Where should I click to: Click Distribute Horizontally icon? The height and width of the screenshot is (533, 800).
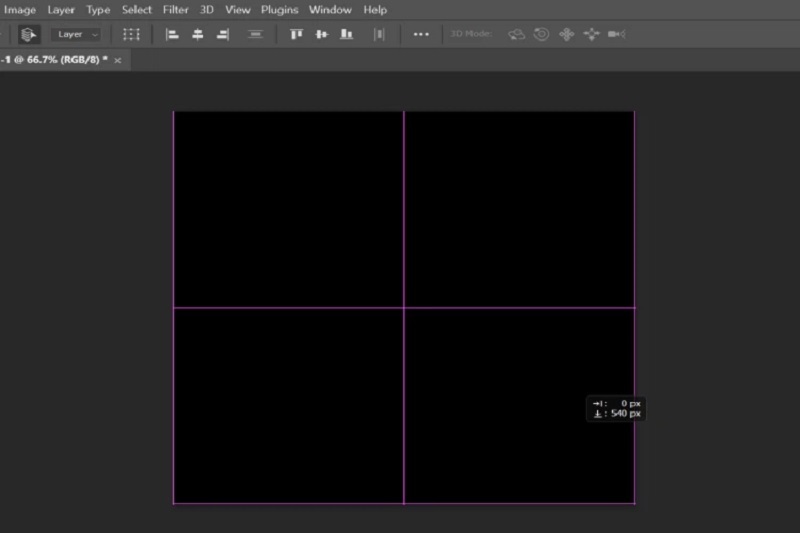[379, 34]
